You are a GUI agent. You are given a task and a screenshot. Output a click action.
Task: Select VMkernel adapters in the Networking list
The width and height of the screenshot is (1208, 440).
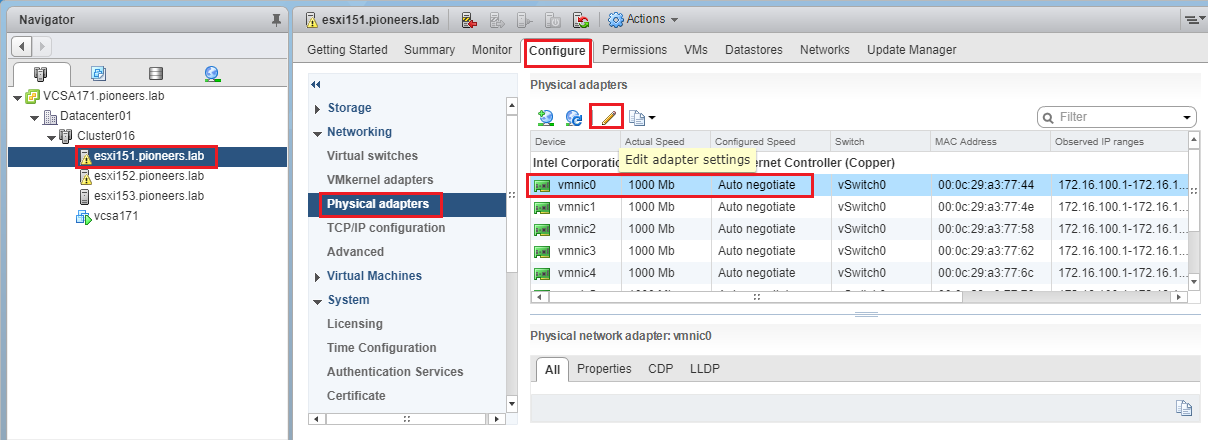point(380,180)
